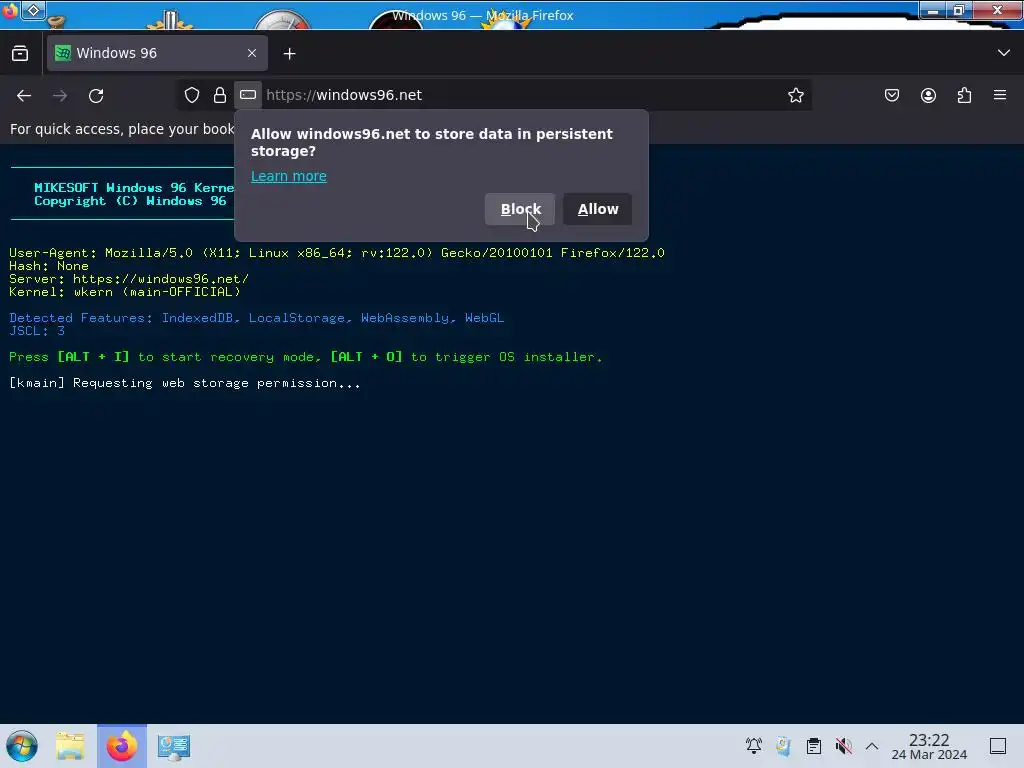The height and width of the screenshot is (768, 1024).
Task: Select the Windows 96 tab
Action: coord(157,53)
